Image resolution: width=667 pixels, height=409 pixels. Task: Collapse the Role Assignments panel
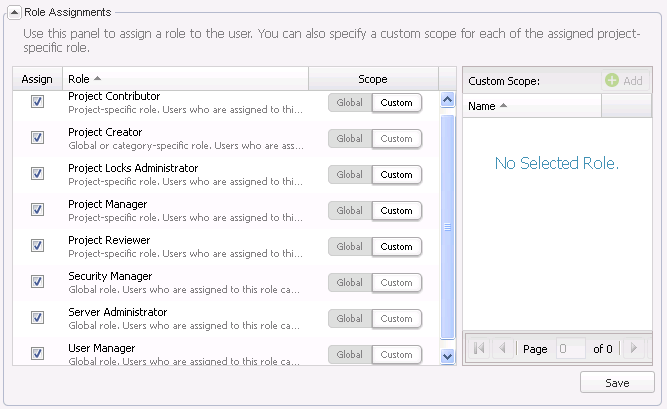[x=13, y=12]
